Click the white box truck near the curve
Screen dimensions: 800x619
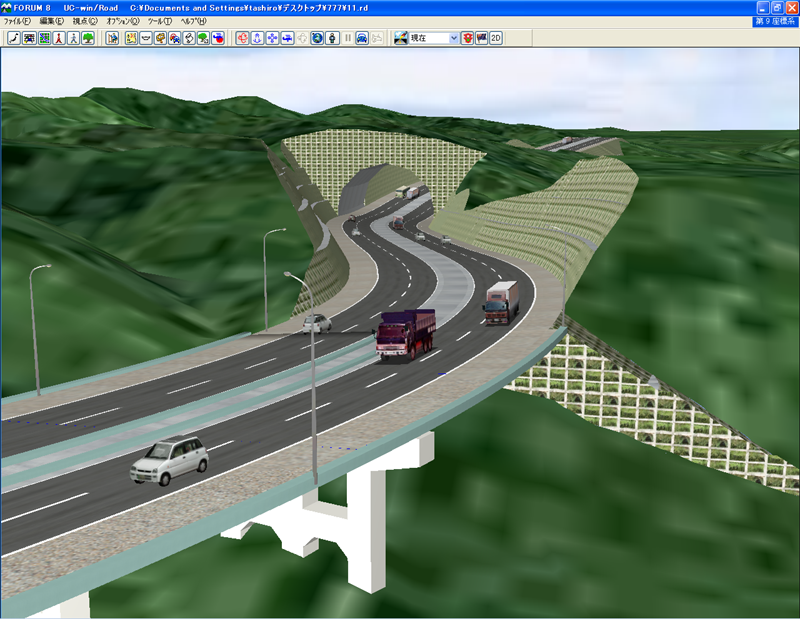[501, 303]
